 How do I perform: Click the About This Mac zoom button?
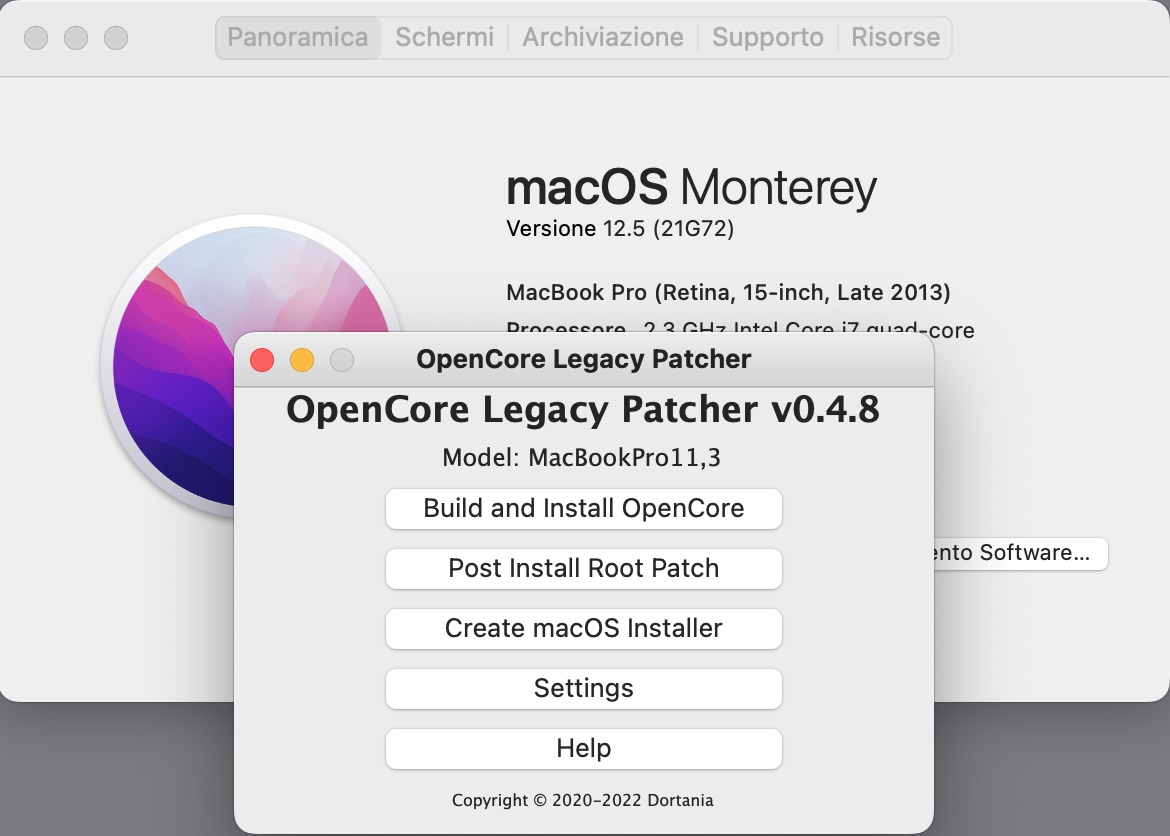coord(116,38)
